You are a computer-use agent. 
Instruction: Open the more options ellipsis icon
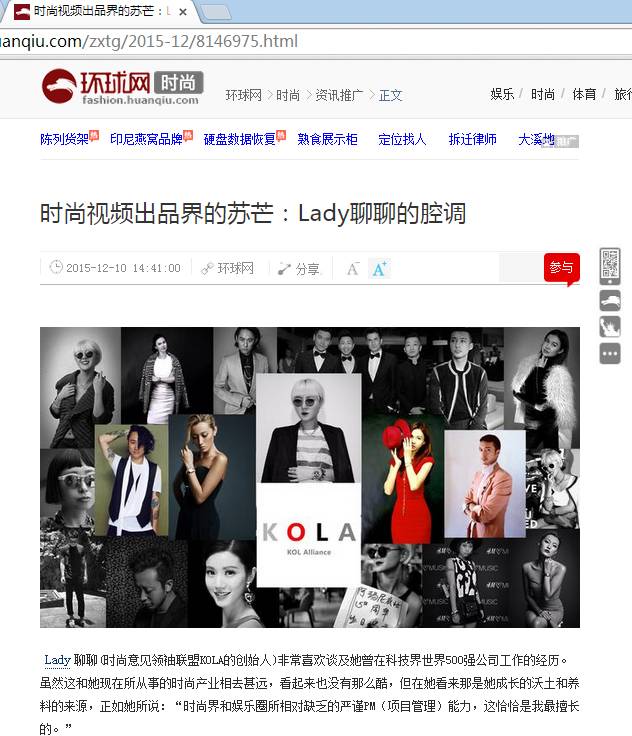click(x=610, y=353)
